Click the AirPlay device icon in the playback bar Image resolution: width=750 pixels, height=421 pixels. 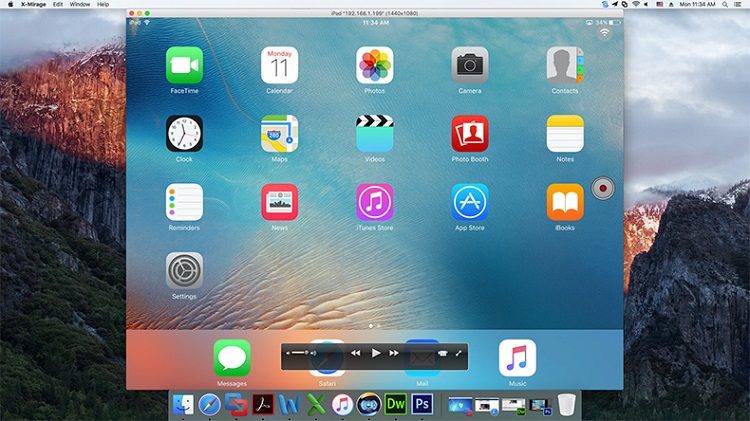[442, 353]
